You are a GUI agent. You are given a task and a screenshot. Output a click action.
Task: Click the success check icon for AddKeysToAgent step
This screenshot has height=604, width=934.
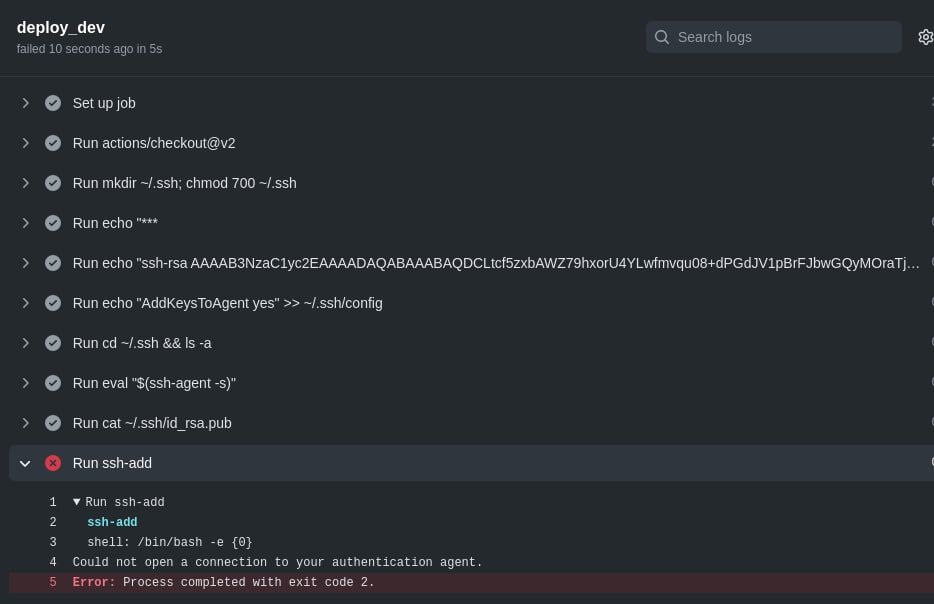[53, 303]
